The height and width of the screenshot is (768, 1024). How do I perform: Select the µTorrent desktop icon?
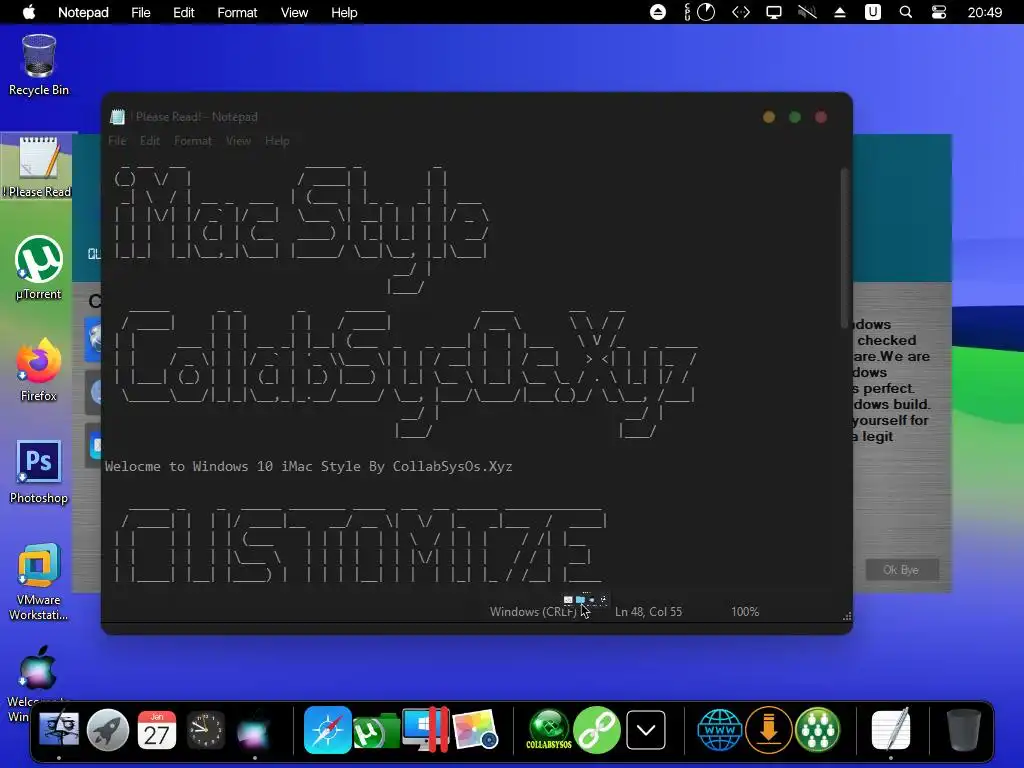(x=39, y=268)
